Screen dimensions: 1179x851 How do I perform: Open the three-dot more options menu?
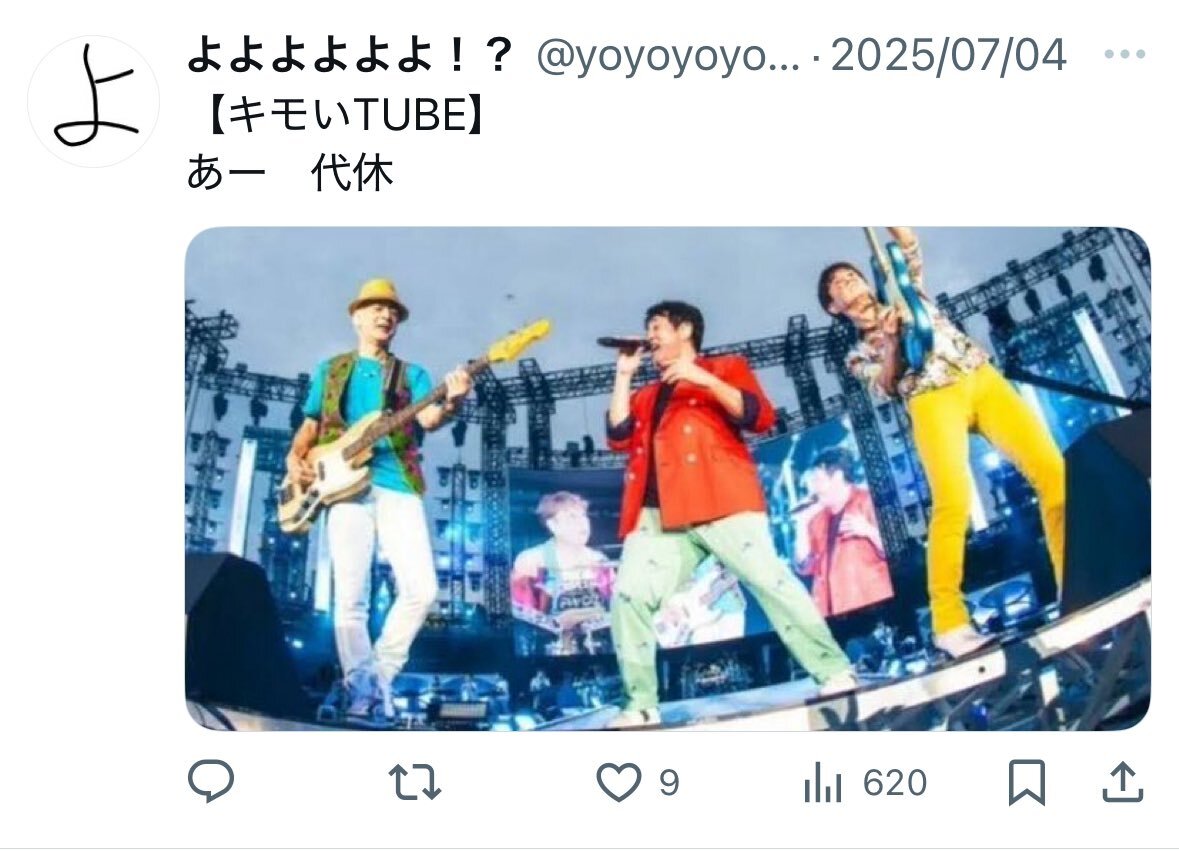click(1125, 54)
